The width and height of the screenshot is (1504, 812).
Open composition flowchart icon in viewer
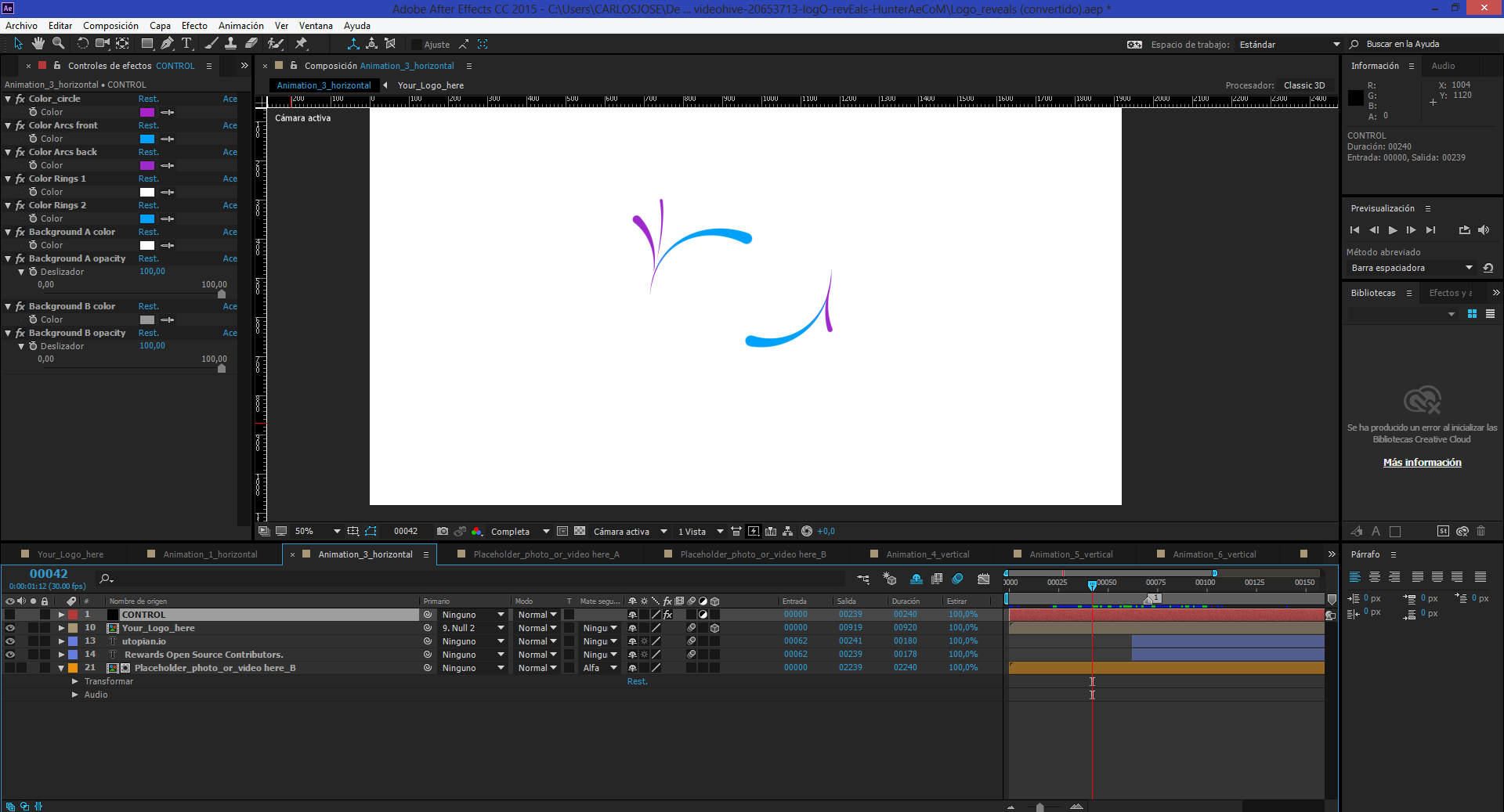pyautogui.click(x=788, y=531)
